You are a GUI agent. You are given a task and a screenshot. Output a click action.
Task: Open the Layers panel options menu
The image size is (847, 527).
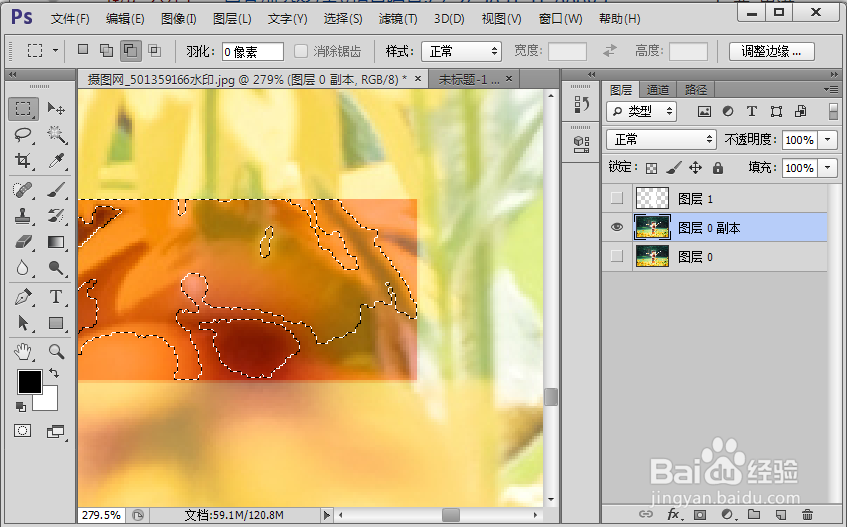point(831,89)
